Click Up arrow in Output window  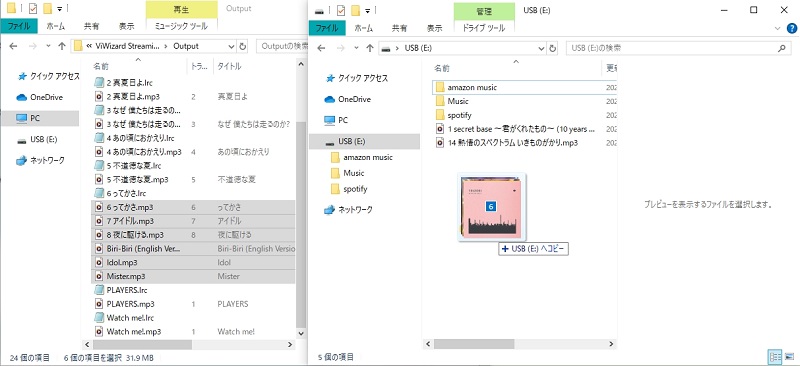click(62, 46)
